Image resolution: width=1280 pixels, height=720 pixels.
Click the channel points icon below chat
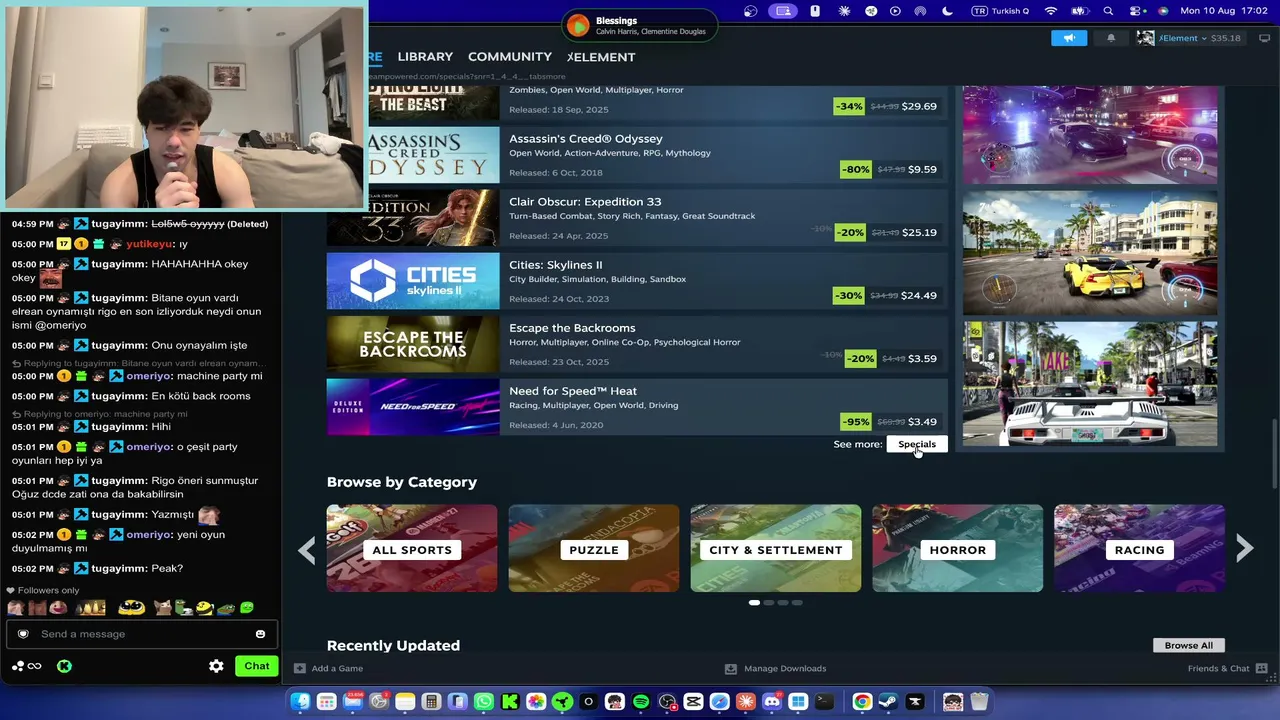[27, 666]
